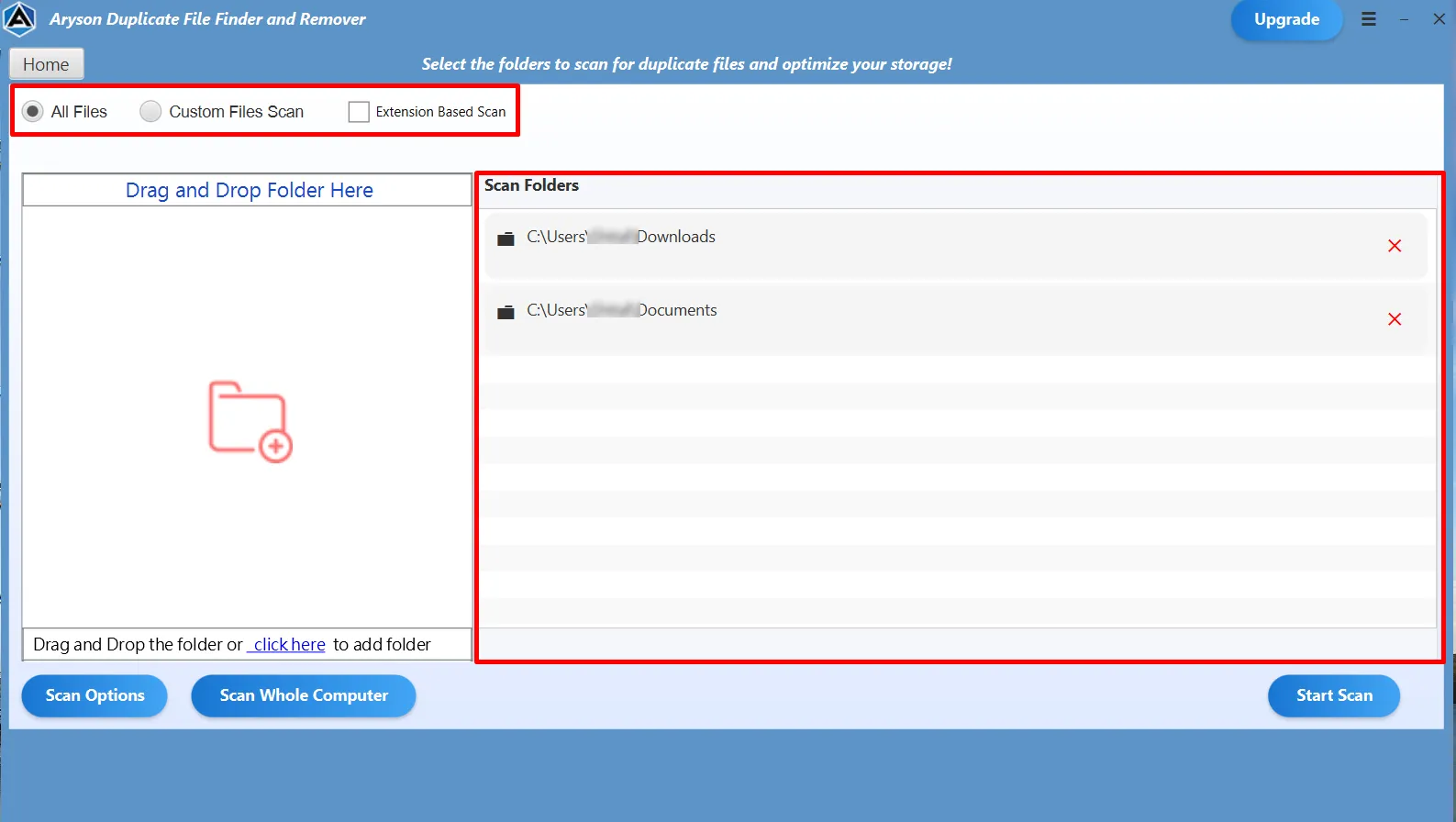1456x822 pixels.
Task: Click the Aryson logo icon
Action: click(x=19, y=19)
